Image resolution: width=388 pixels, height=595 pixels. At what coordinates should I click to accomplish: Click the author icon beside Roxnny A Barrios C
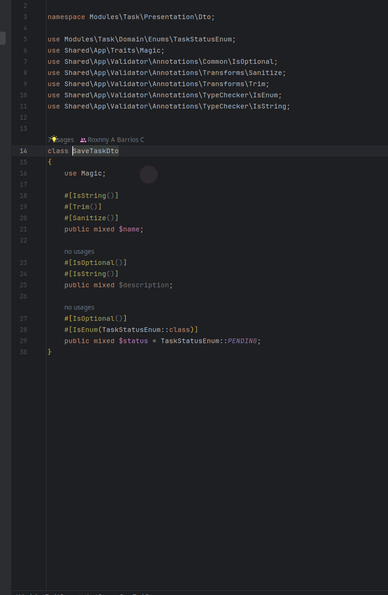point(83,140)
